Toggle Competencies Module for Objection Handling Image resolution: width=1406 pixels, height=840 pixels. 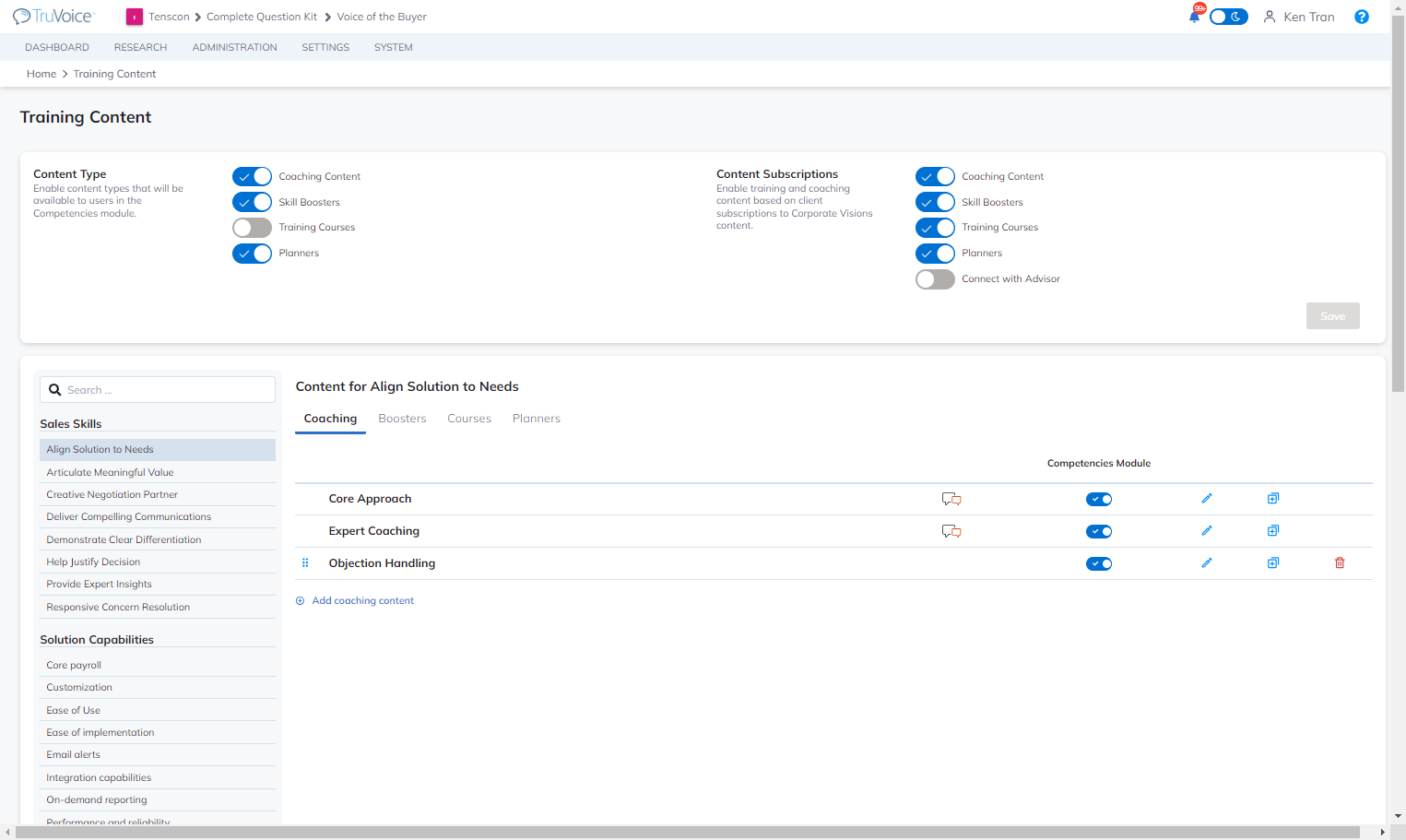(1099, 564)
